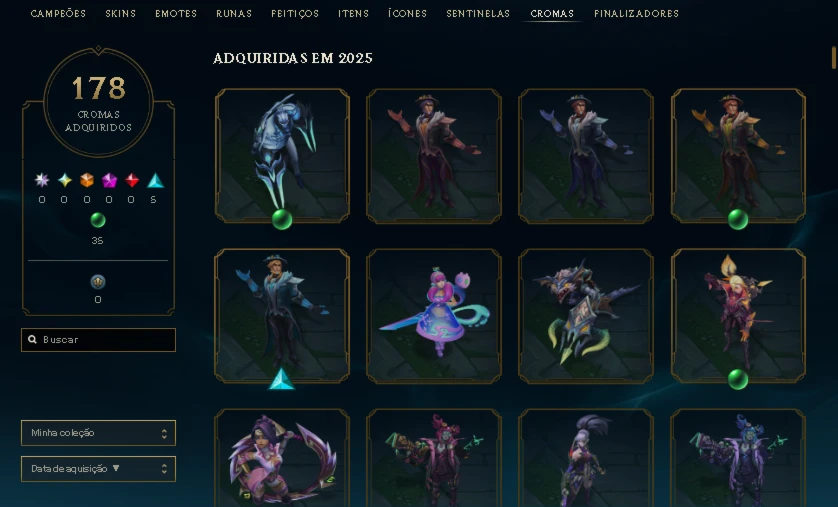838x507 pixels.
Task: Click the magenta pentagon gem icon
Action: click(x=109, y=180)
